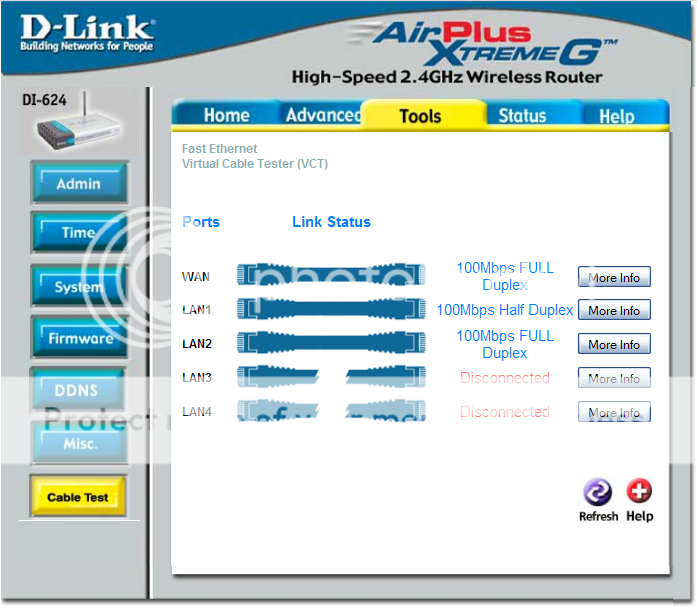The image size is (697, 606).
Task: Open the Time settings page
Action: [79, 232]
